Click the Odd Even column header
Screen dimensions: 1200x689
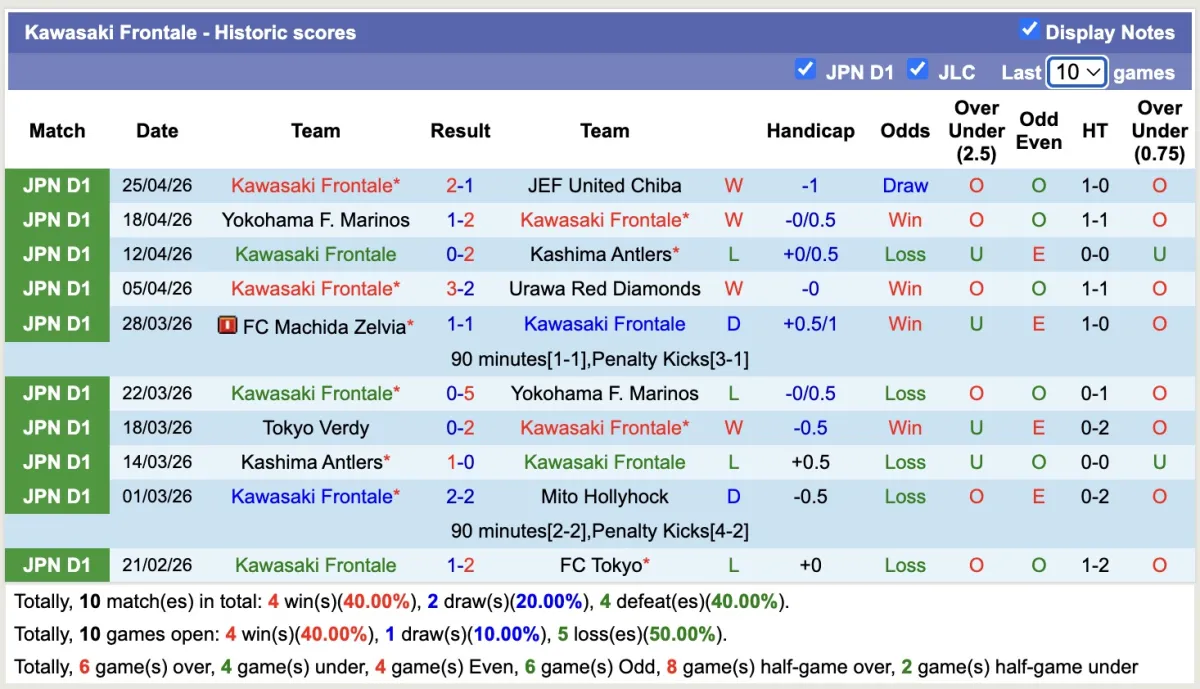(1038, 131)
